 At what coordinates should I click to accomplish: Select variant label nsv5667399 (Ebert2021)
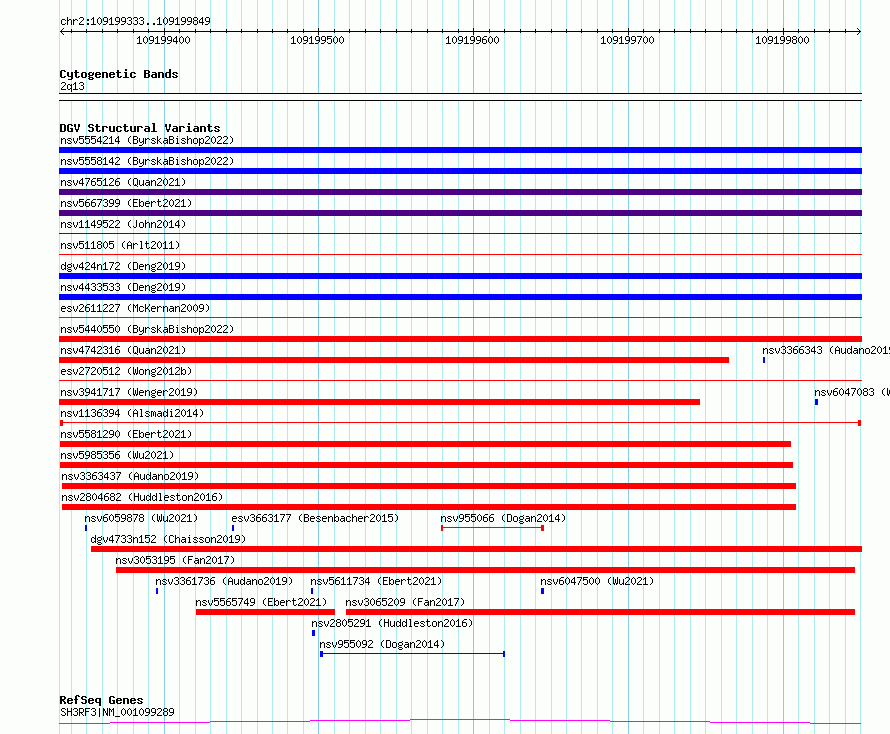pyautogui.click(x=126, y=203)
